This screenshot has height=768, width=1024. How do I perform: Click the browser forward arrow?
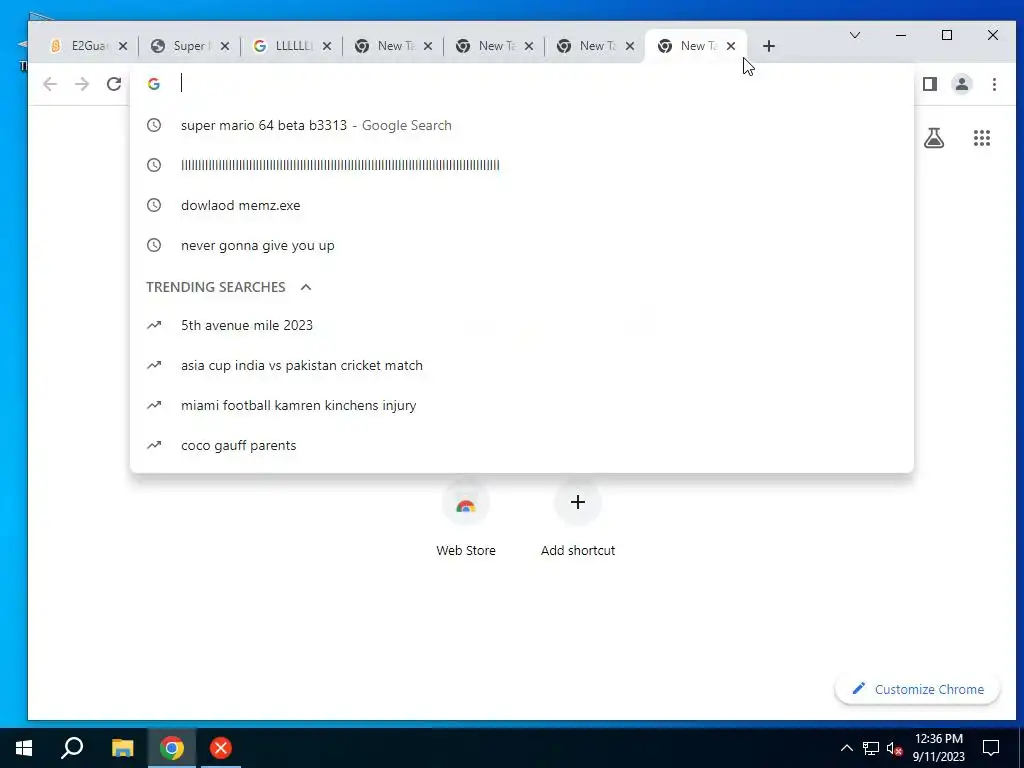pos(82,84)
